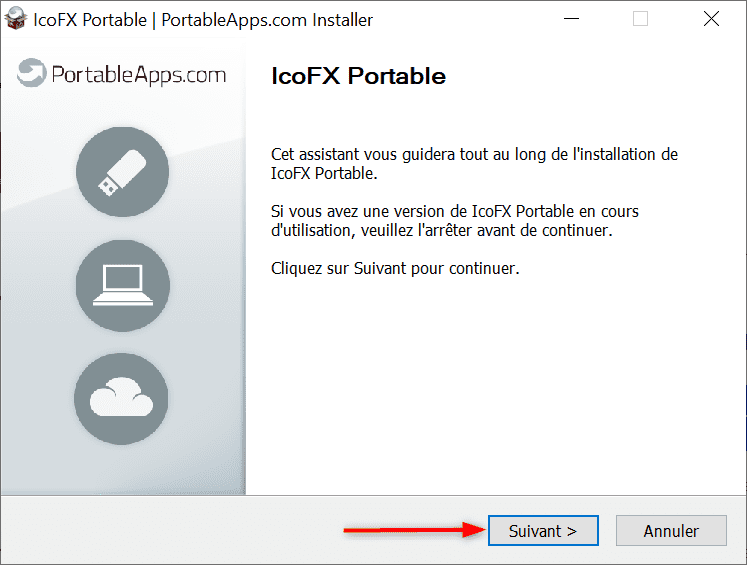Click the cloud storage icon

[x=121, y=399]
